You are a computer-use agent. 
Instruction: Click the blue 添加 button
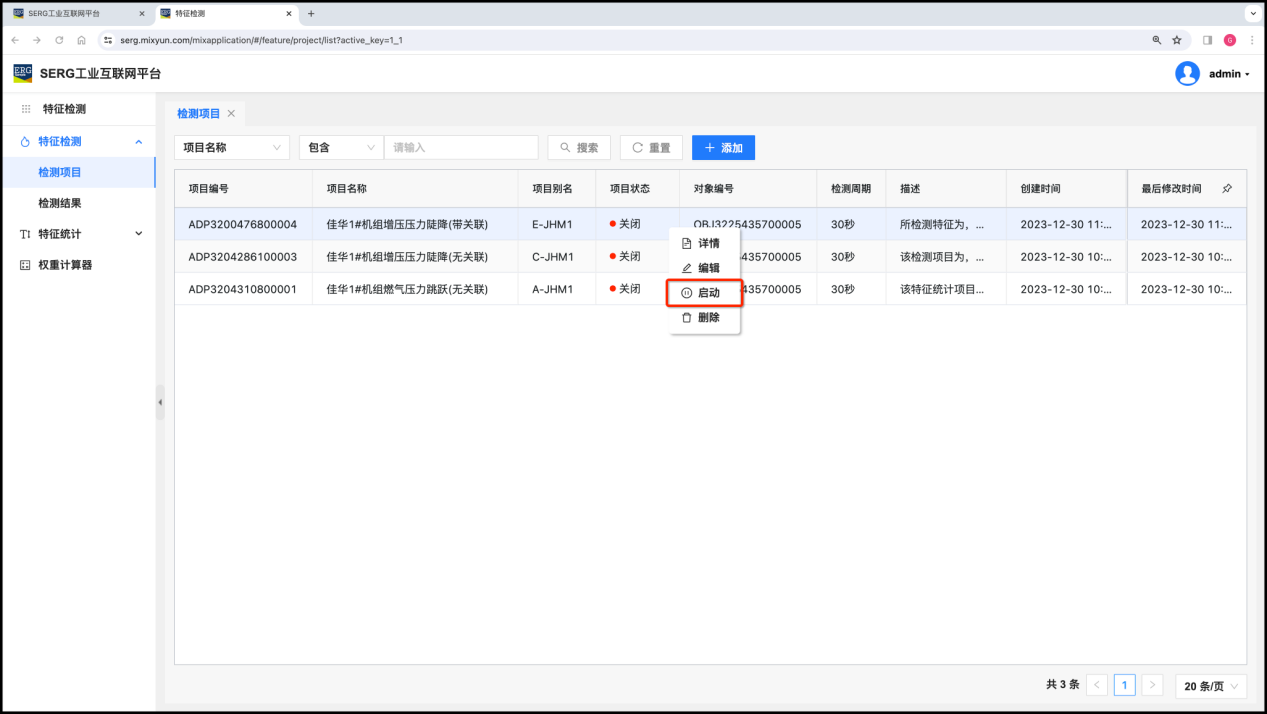[x=723, y=148]
